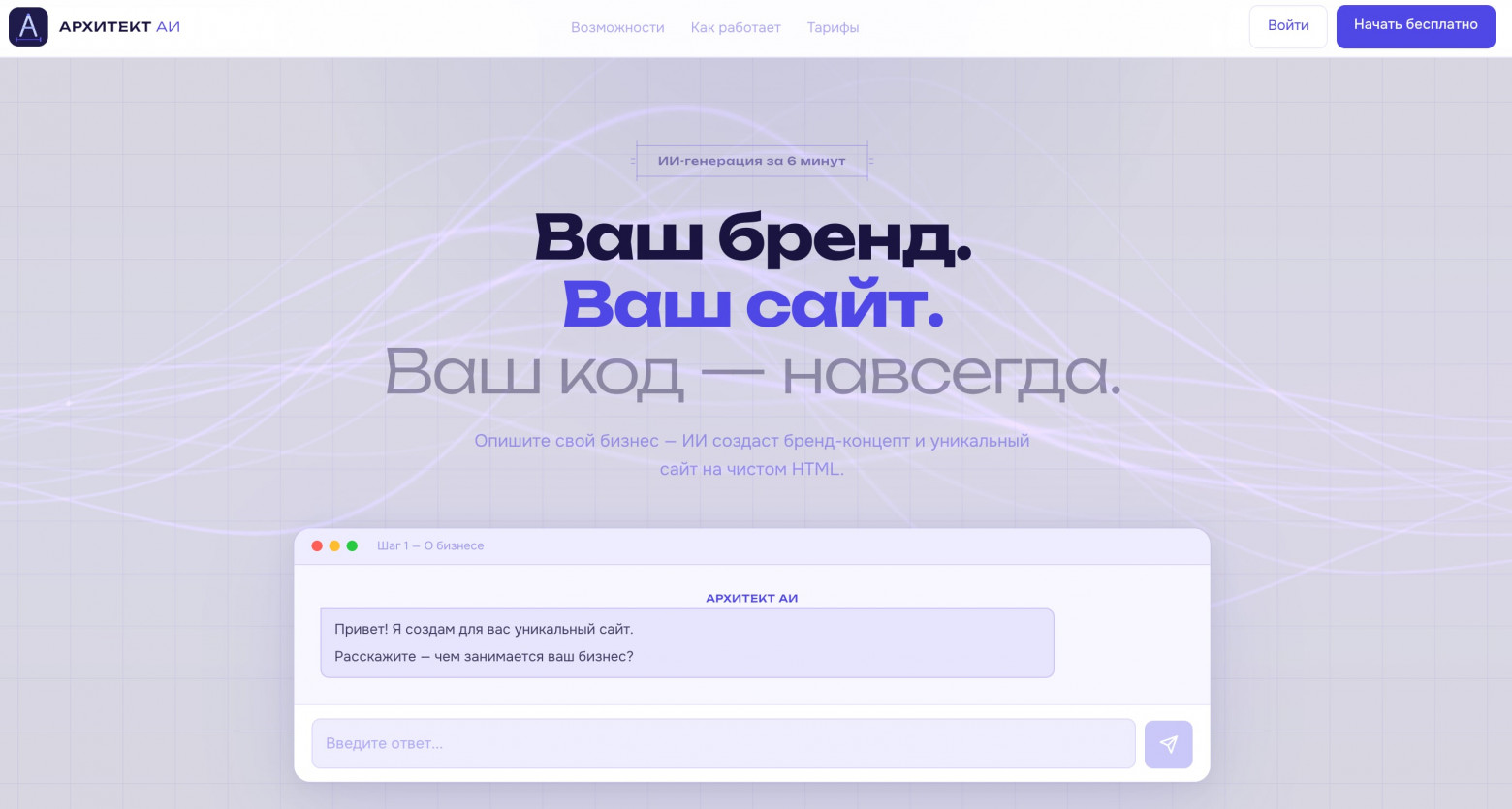Click the green window dot
The height and width of the screenshot is (809, 1512).
352,546
